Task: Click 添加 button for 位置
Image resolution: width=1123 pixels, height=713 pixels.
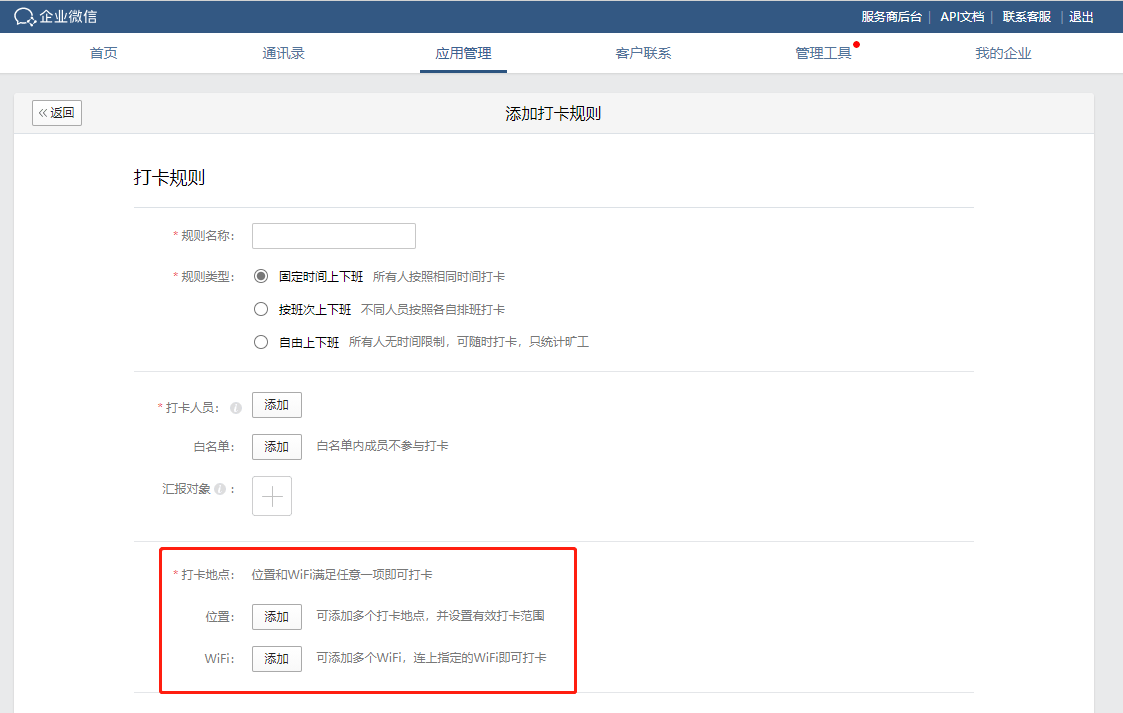Action: click(276, 617)
